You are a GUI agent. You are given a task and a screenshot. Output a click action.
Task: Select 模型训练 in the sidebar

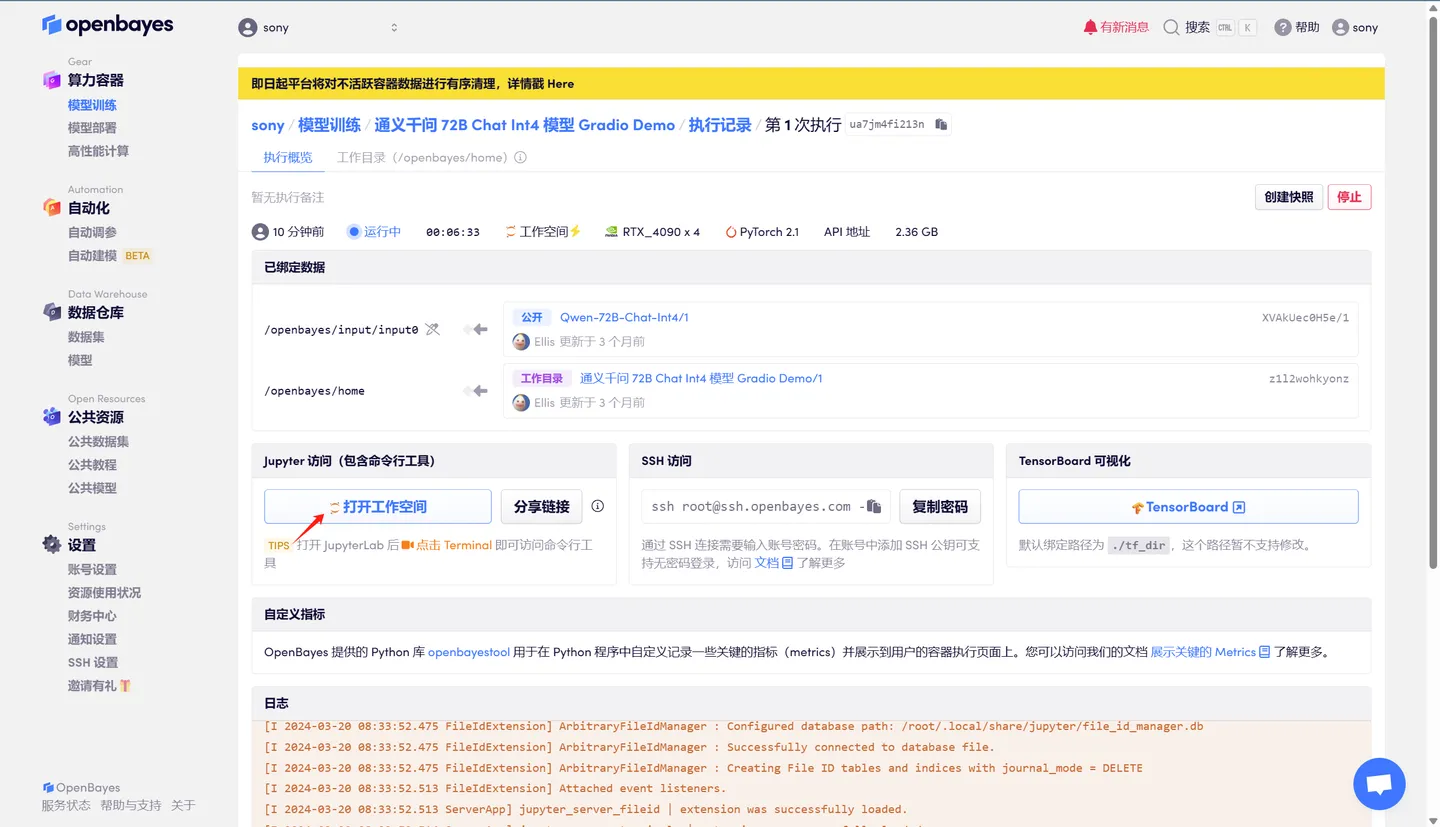pos(92,105)
